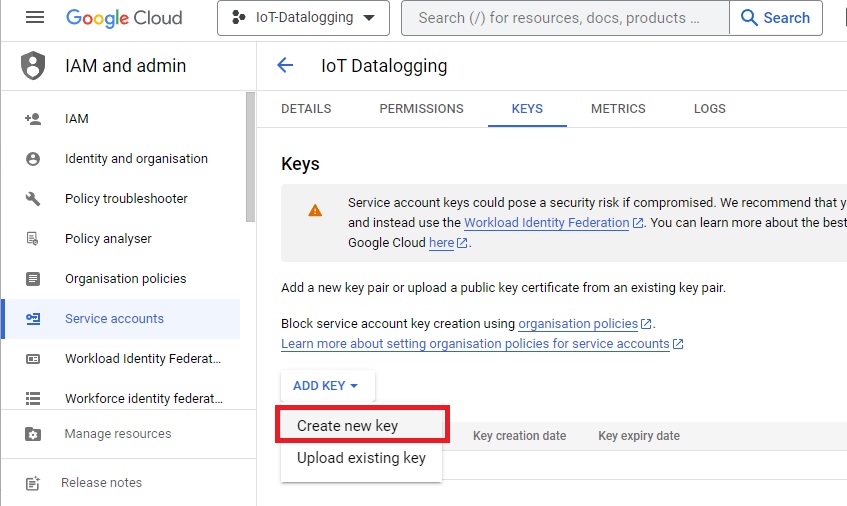Click the 'IoT Datalogging' page title
847x506 pixels.
tap(384, 66)
